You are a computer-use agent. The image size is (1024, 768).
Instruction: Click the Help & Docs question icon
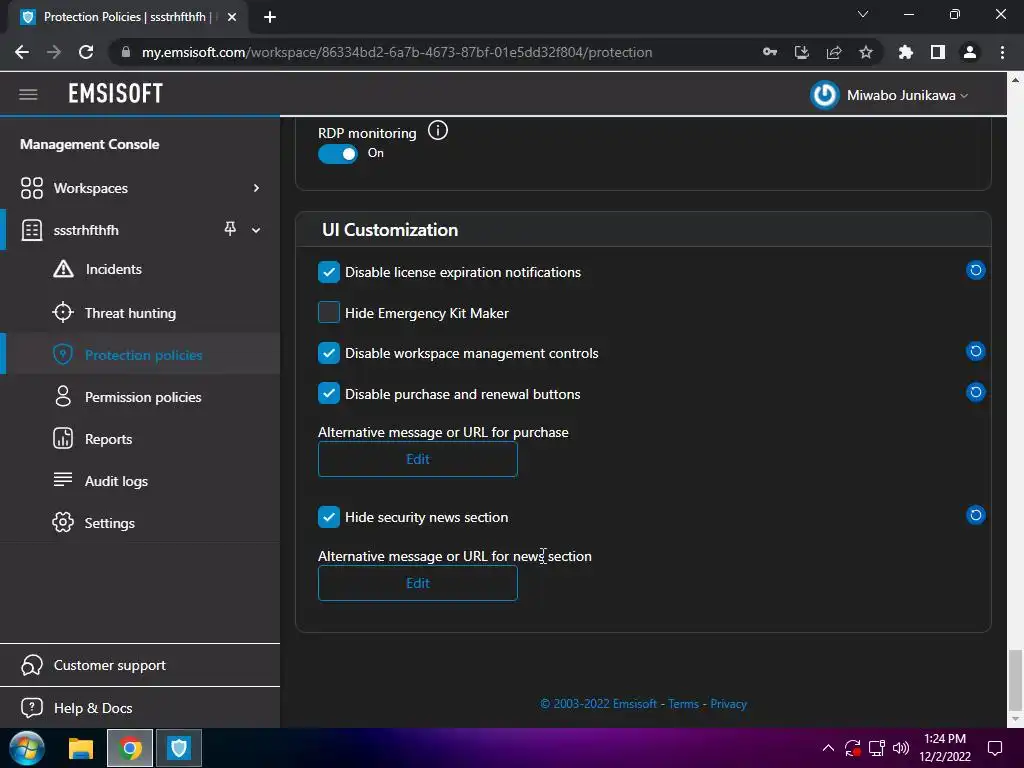pyautogui.click(x=31, y=707)
